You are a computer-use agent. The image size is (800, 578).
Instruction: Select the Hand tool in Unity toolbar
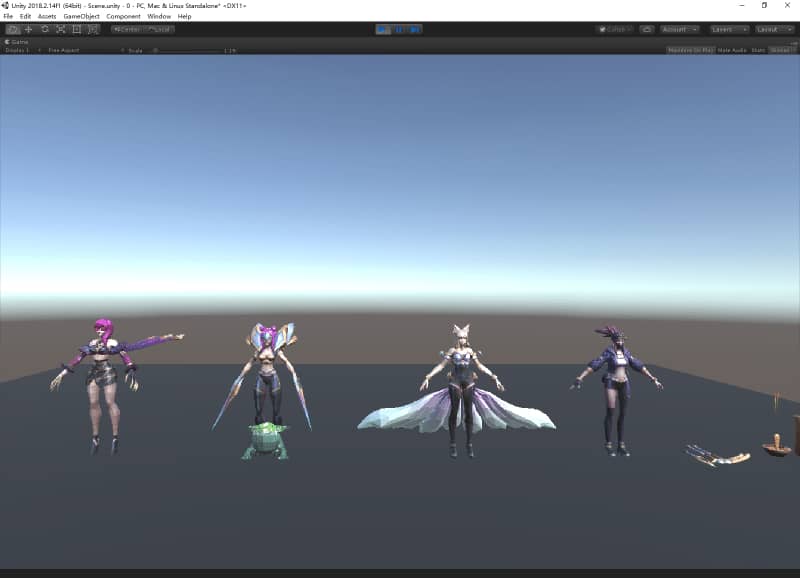(x=13, y=30)
